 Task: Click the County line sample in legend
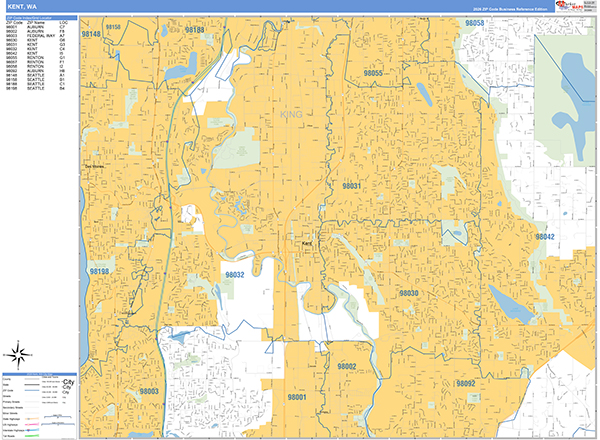[32, 379]
